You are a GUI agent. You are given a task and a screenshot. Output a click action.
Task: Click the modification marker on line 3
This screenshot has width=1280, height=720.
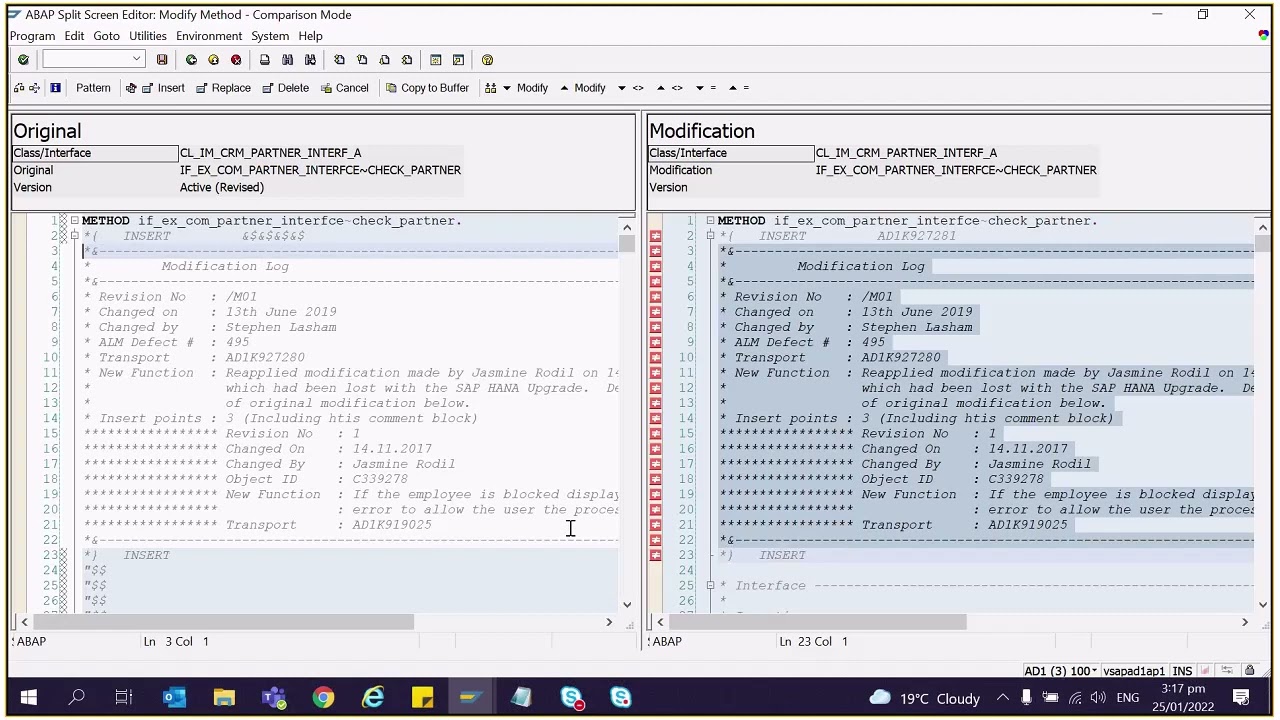pos(655,251)
